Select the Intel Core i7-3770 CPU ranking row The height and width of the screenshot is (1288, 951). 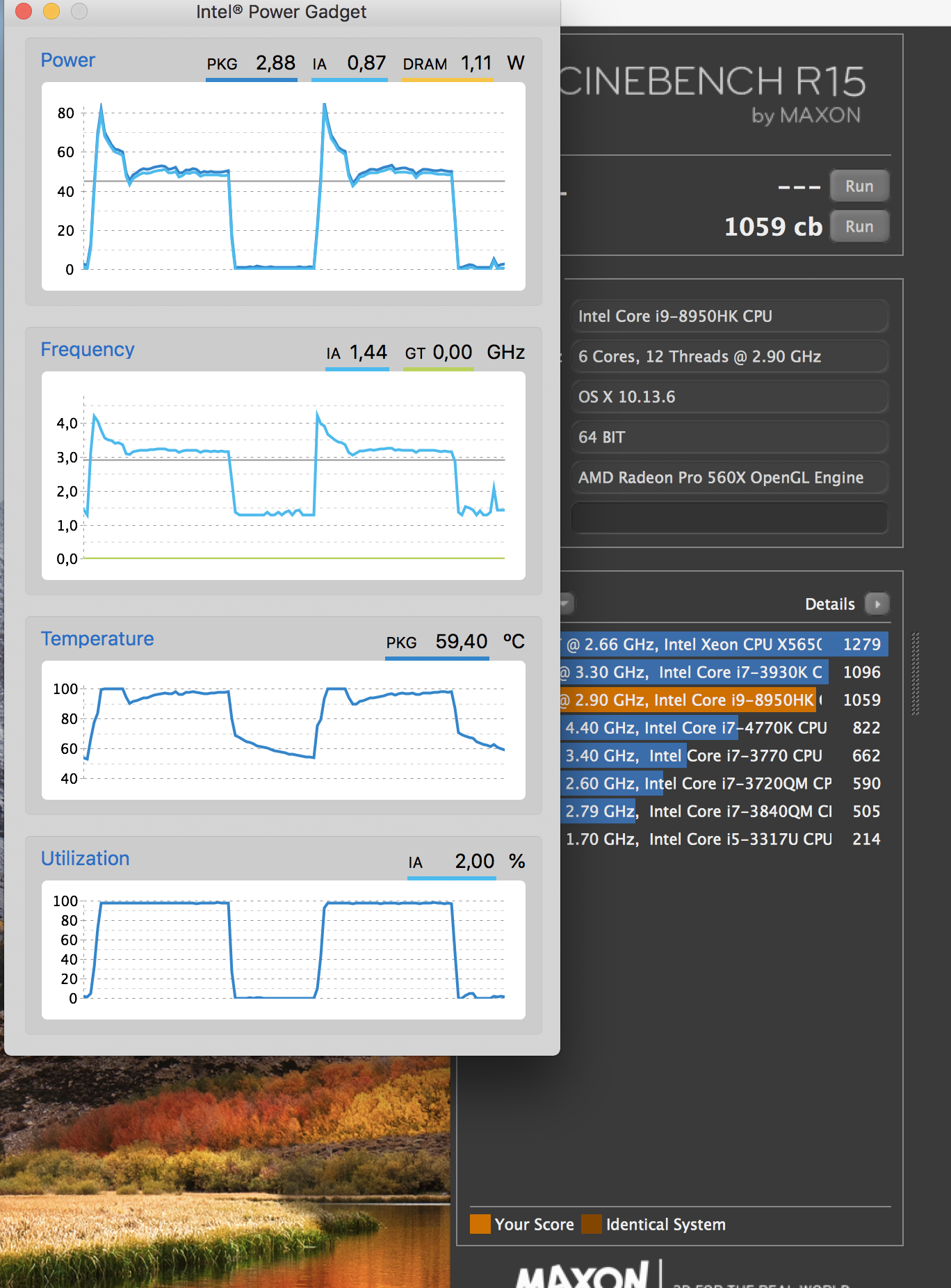click(724, 755)
